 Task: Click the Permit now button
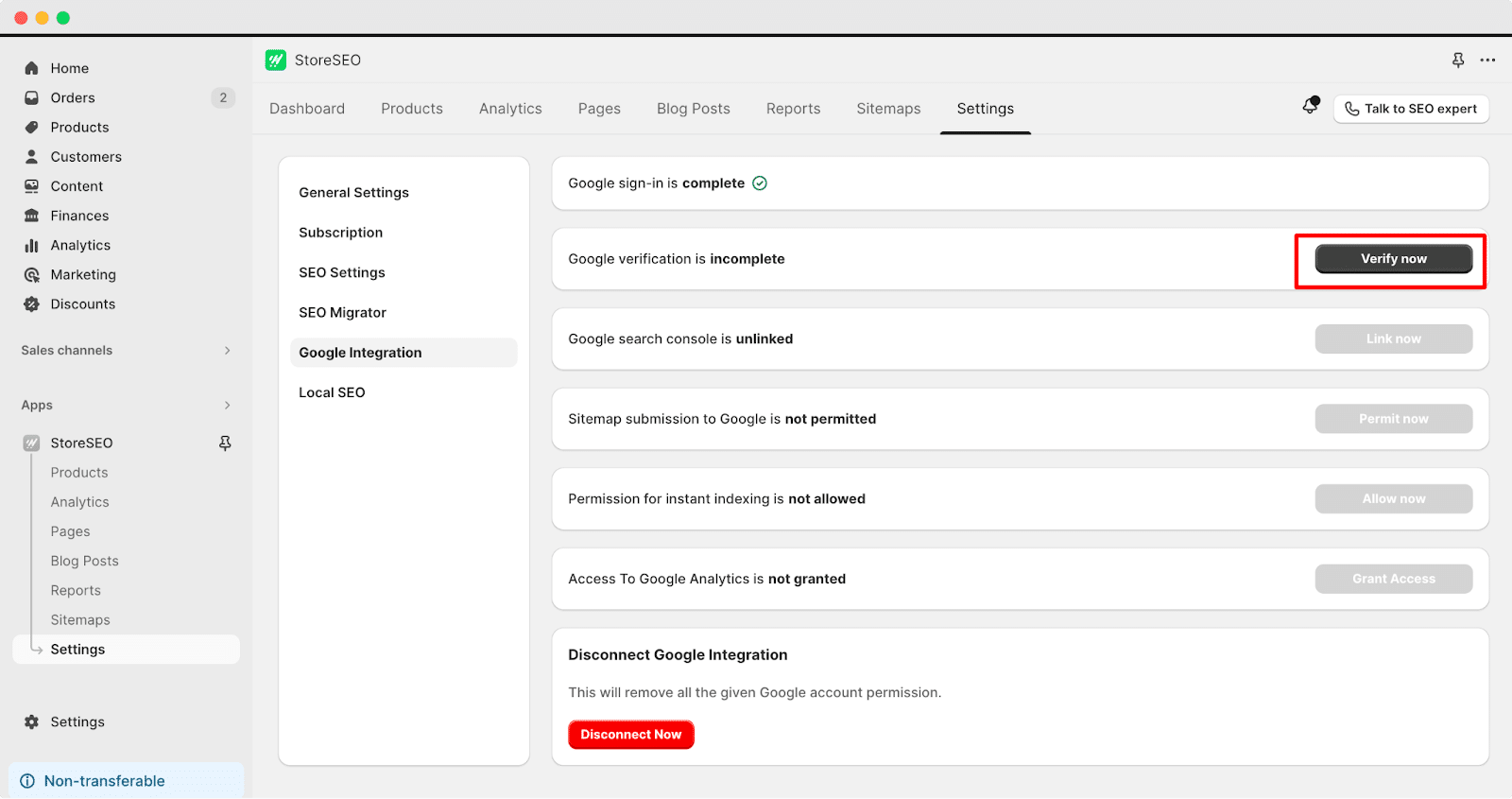(1394, 419)
